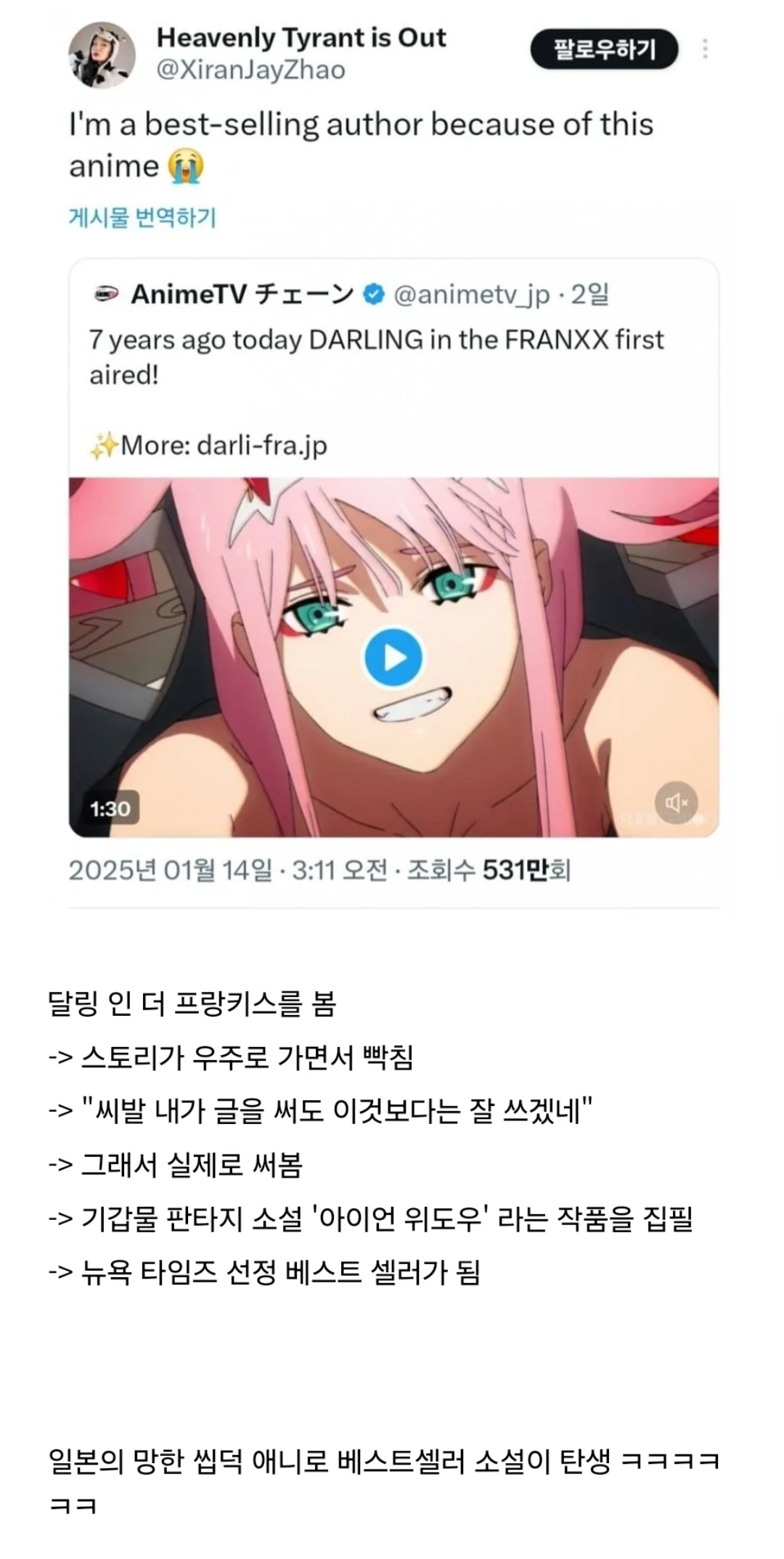This screenshot has width=784, height=1559.
Task: Click the 조회수 531만회 view count
Action: point(489,870)
